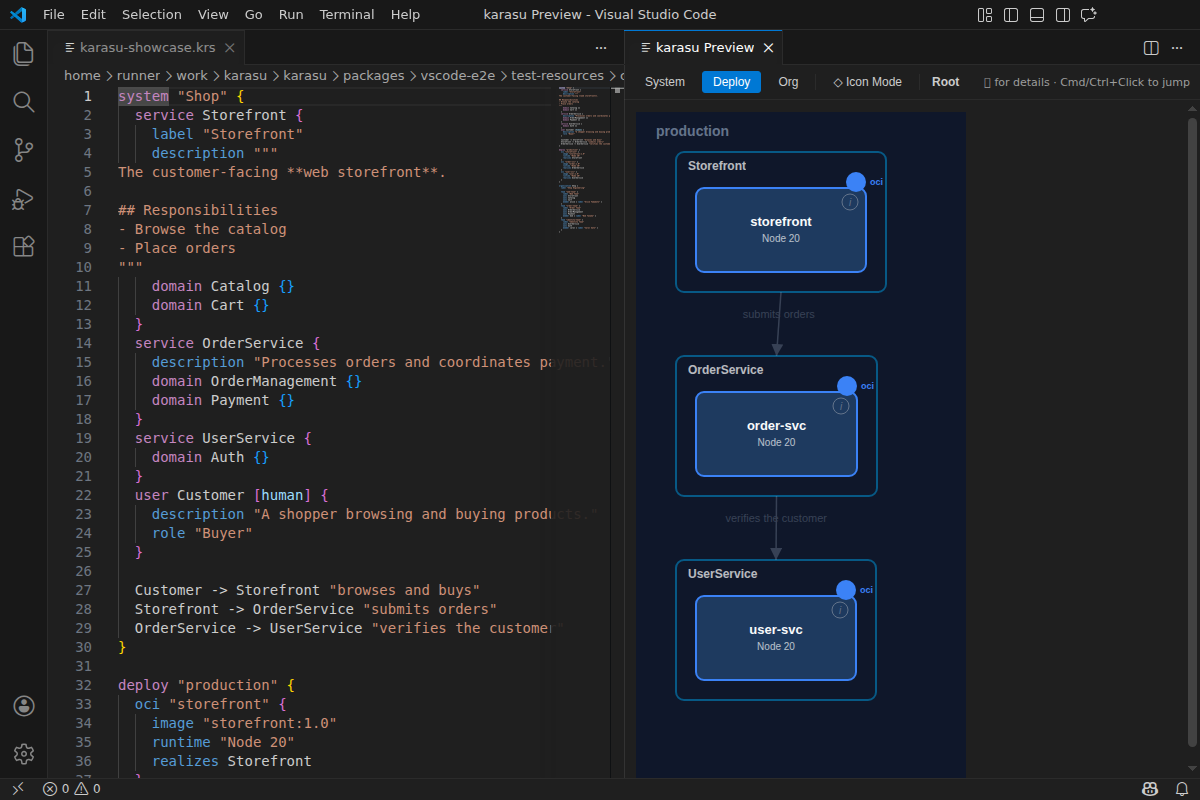Open the Explorer view in activity bar
1200x800 pixels.
pyautogui.click(x=24, y=54)
